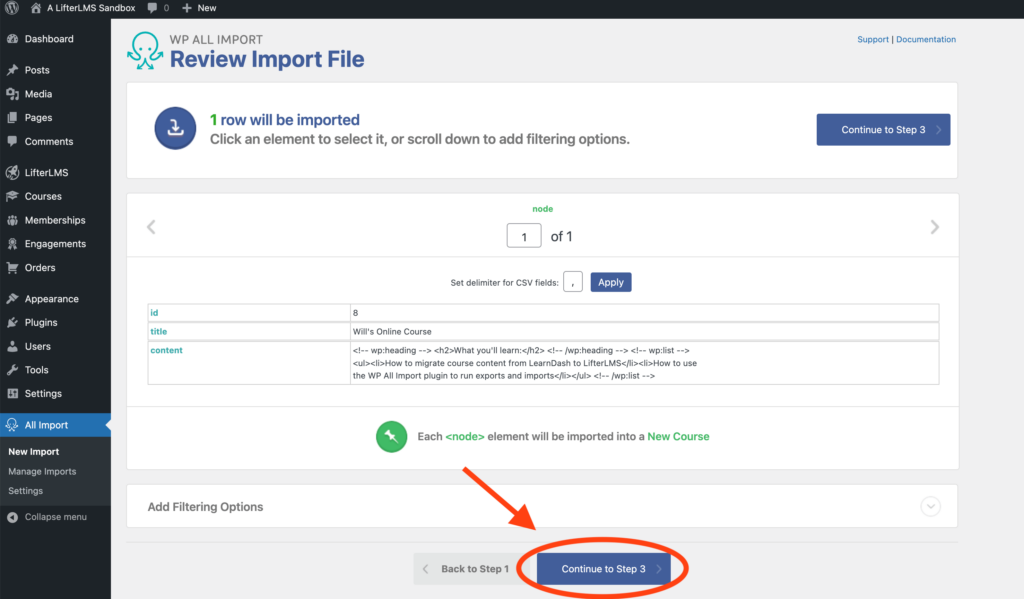Click the Comments speech-bubble sidebar icon

tap(12, 141)
